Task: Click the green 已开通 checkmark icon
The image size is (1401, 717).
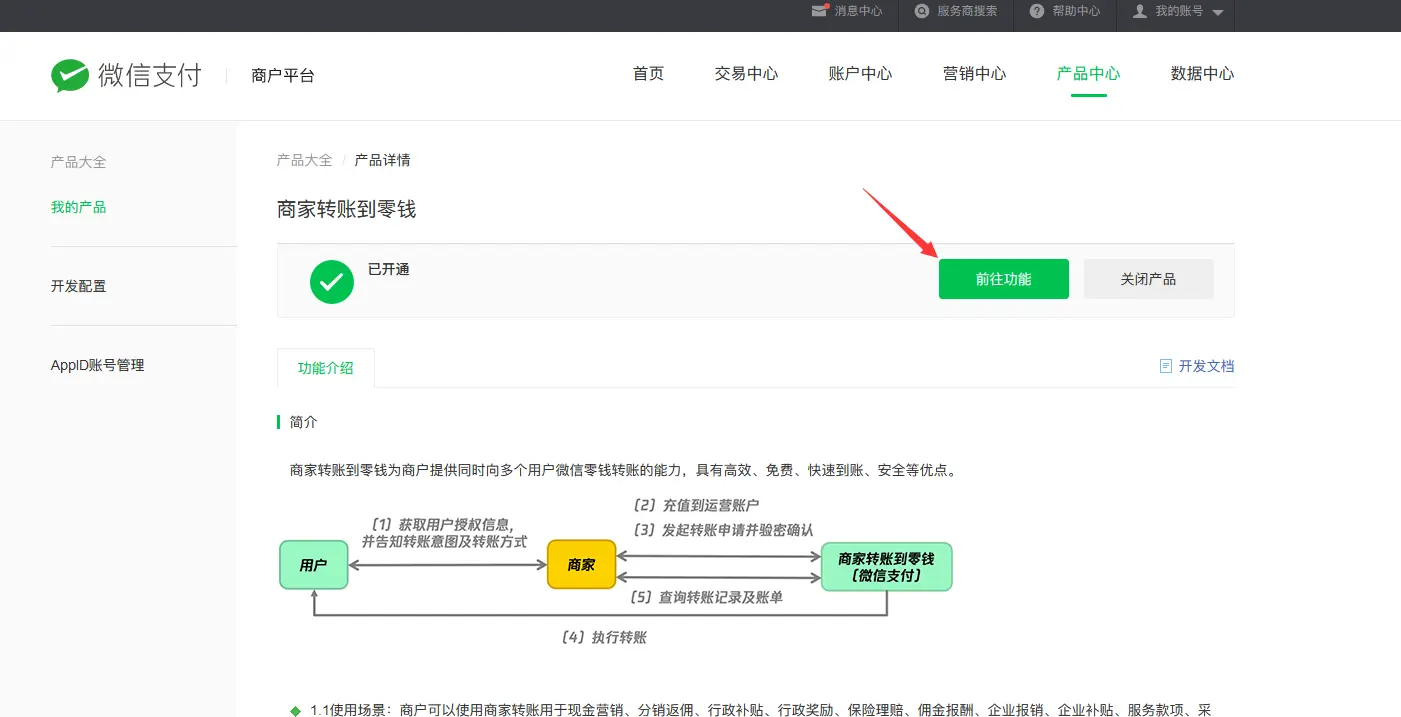Action: click(x=332, y=281)
